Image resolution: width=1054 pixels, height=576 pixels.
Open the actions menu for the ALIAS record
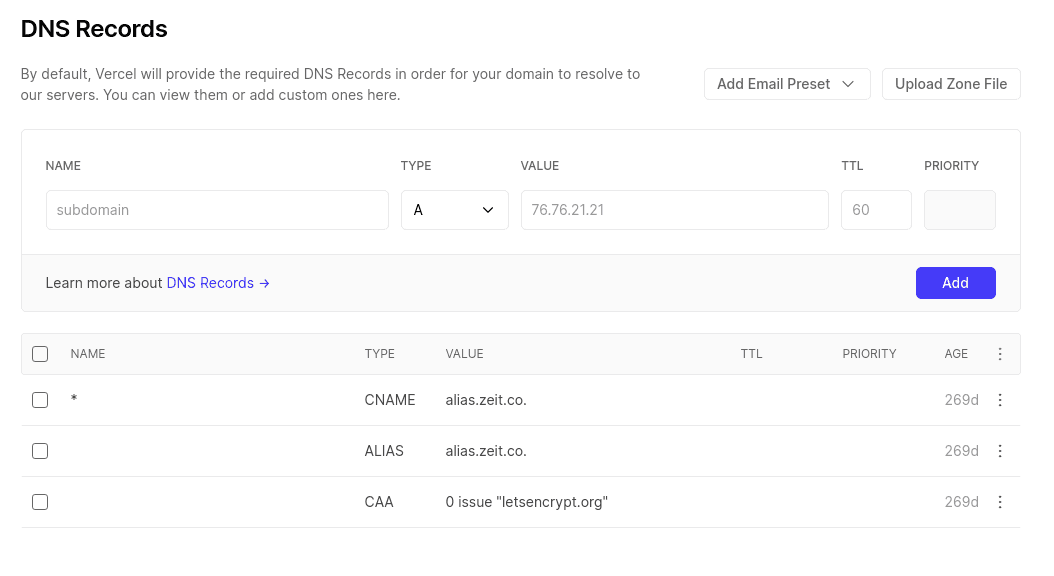tap(1000, 451)
